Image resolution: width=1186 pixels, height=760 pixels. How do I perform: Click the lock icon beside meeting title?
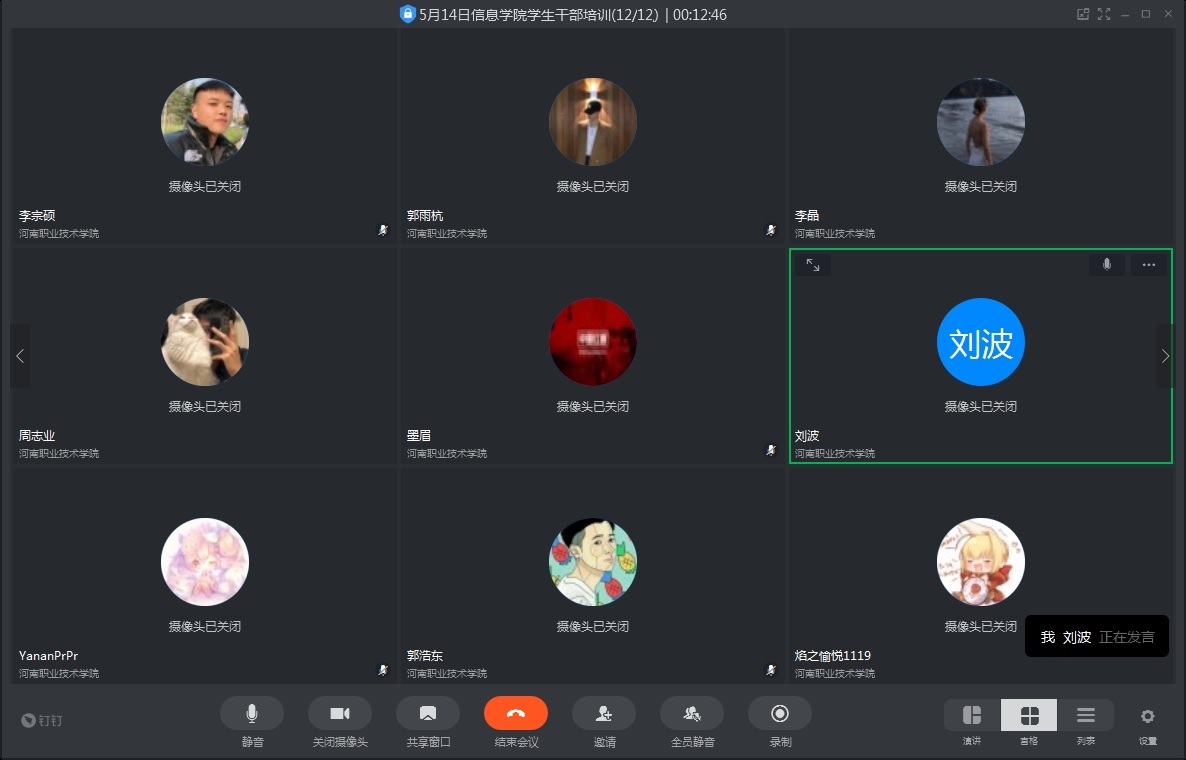click(407, 14)
